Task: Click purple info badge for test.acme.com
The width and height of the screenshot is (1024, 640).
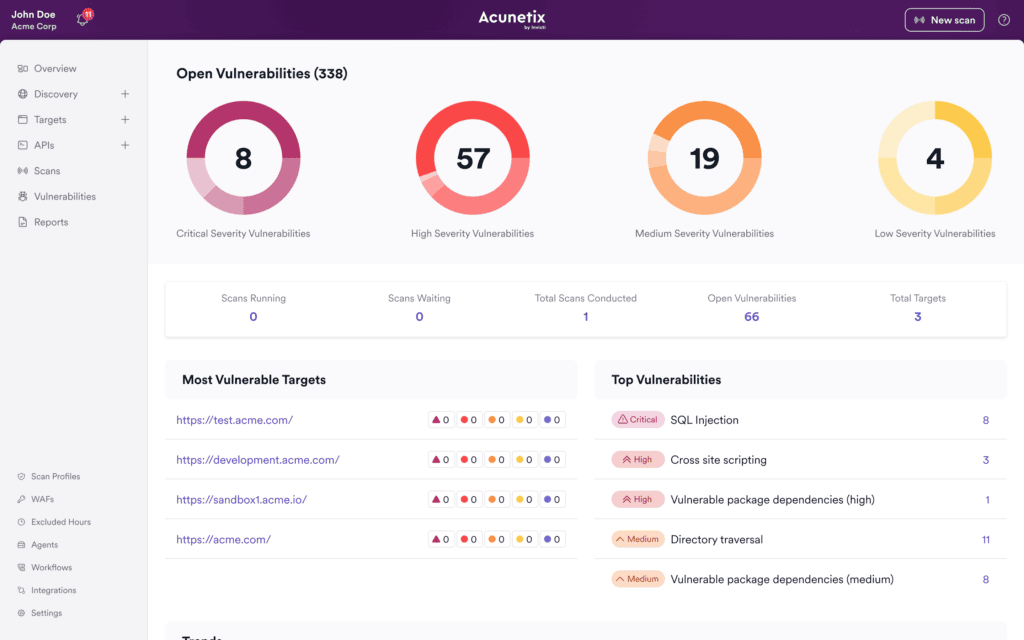Action: coord(552,420)
